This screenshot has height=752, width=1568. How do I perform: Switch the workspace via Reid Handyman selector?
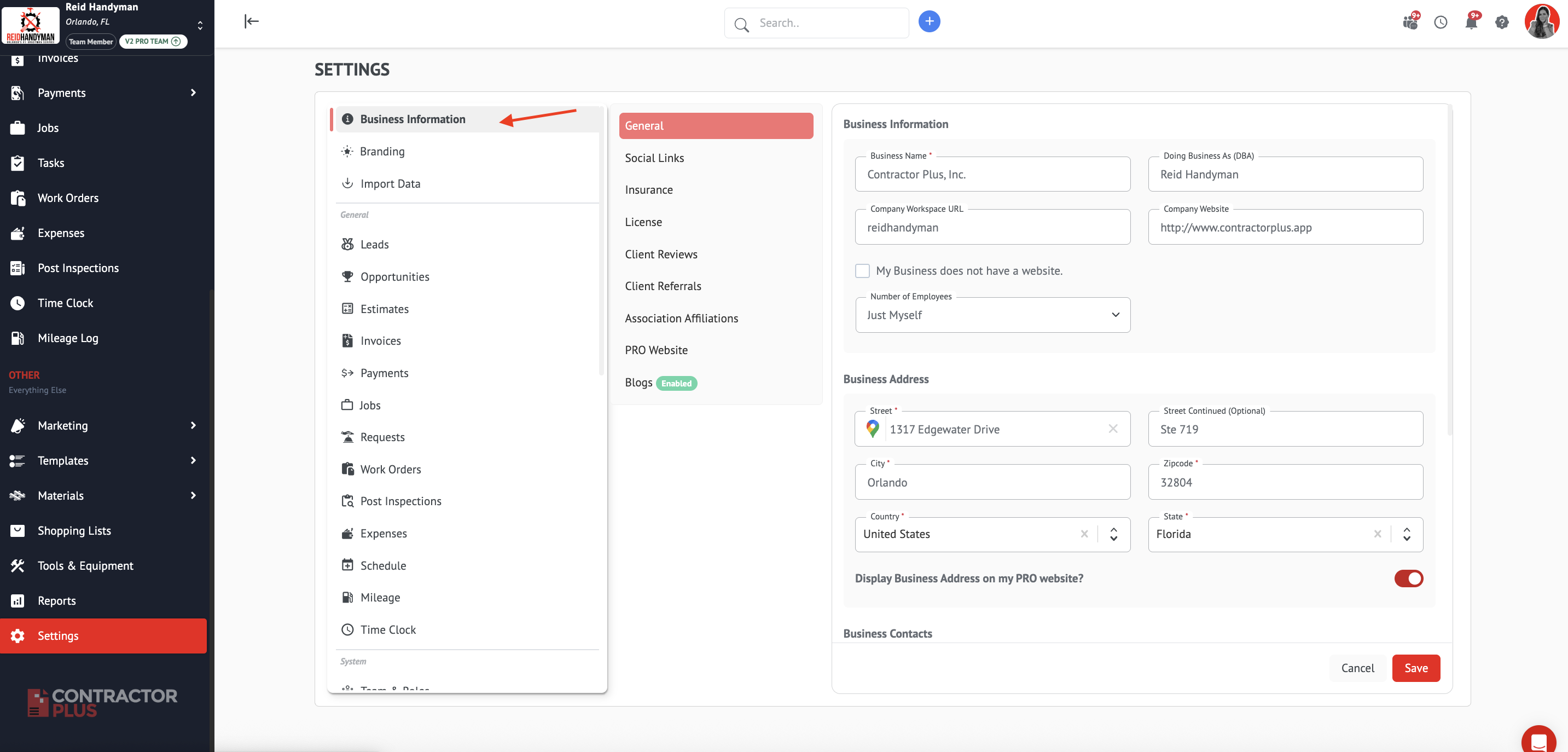pos(200,25)
